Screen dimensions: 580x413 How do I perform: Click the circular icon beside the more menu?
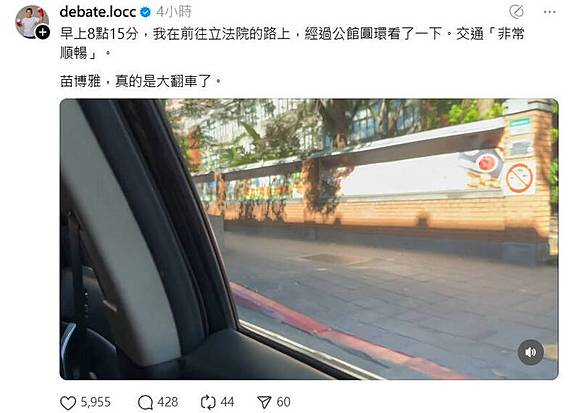coord(516,12)
